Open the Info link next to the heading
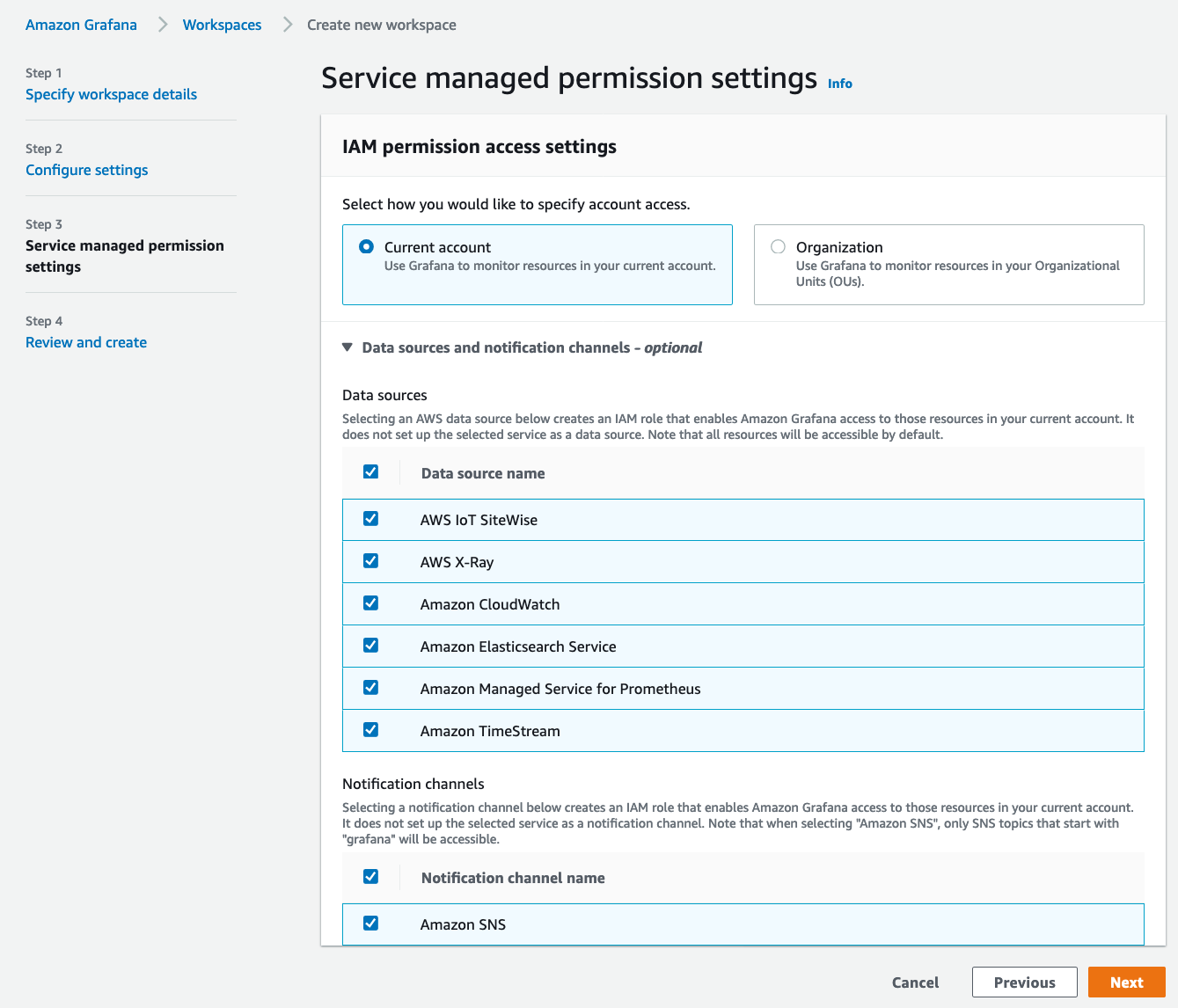The width and height of the screenshot is (1178, 1008). [x=839, y=83]
